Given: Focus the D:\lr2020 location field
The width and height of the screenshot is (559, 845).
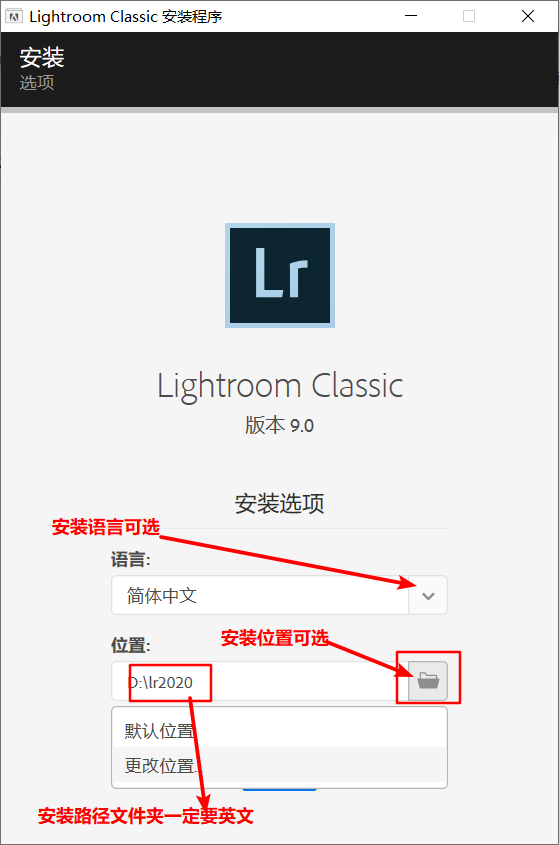Looking at the screenshot, I should tap(260, 682).
